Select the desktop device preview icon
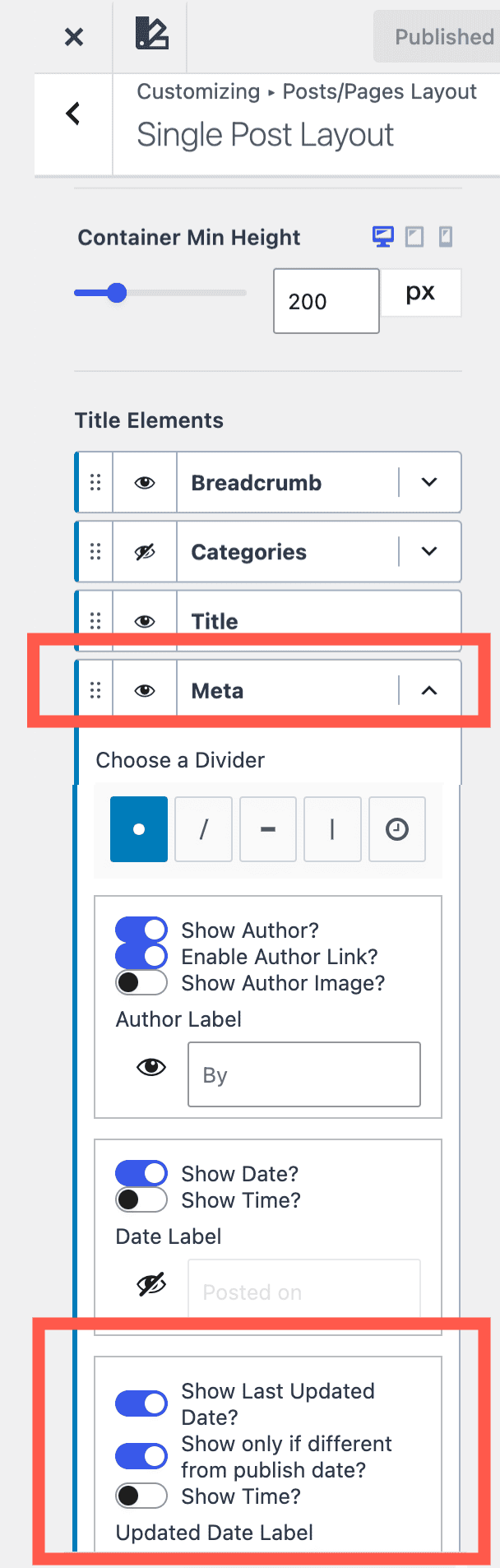 click(x=383, y=237)
